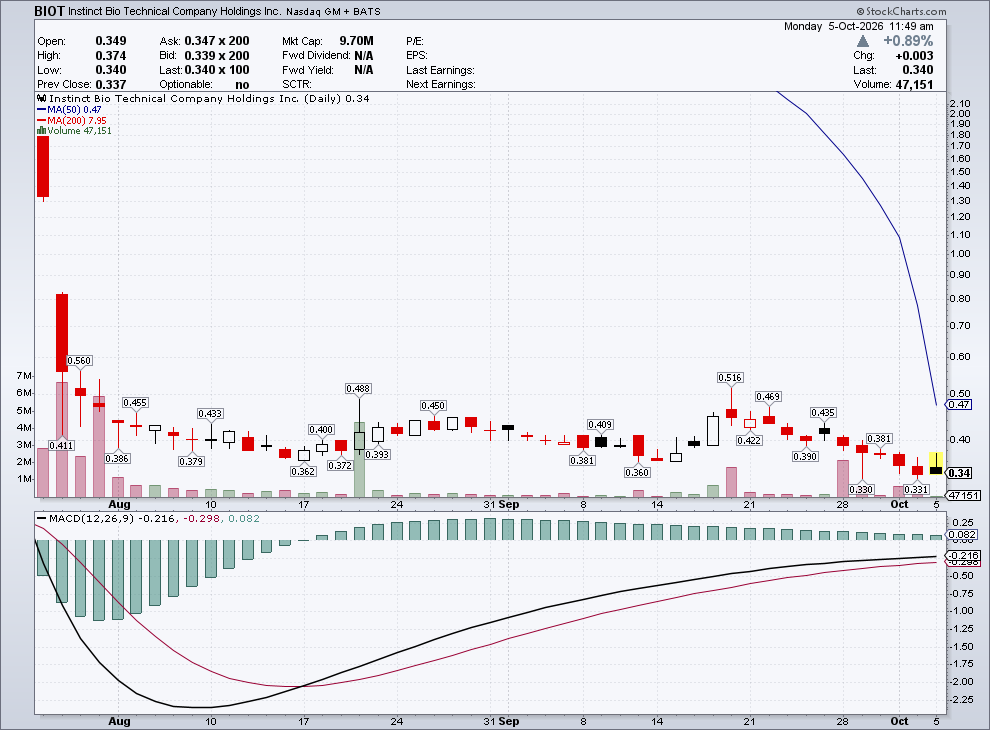The image size is (990, 730).
Task: Click the 0.330 low price annotation
Action: (861, 489)
